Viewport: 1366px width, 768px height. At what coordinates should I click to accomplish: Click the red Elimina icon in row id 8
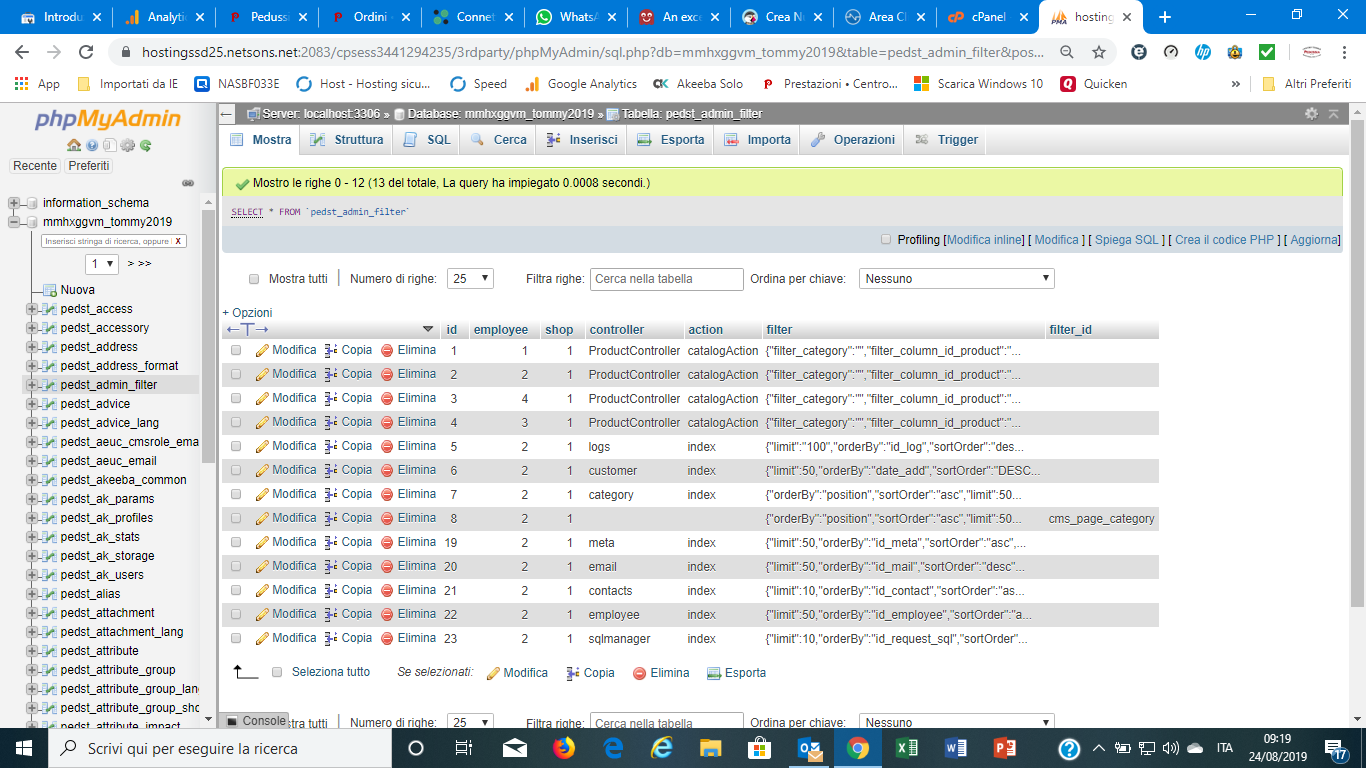[387, 518]
